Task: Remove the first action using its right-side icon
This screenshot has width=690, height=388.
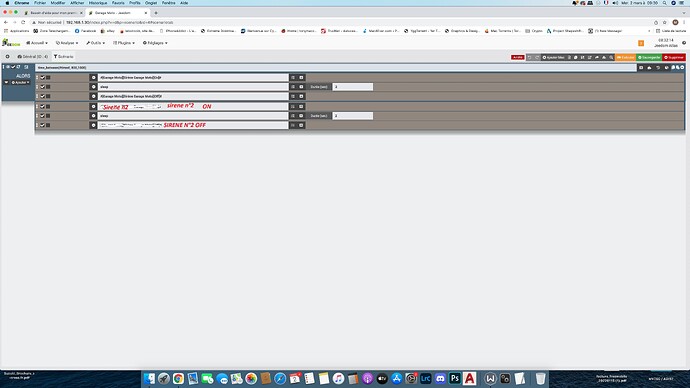Action: coord(301,77)
